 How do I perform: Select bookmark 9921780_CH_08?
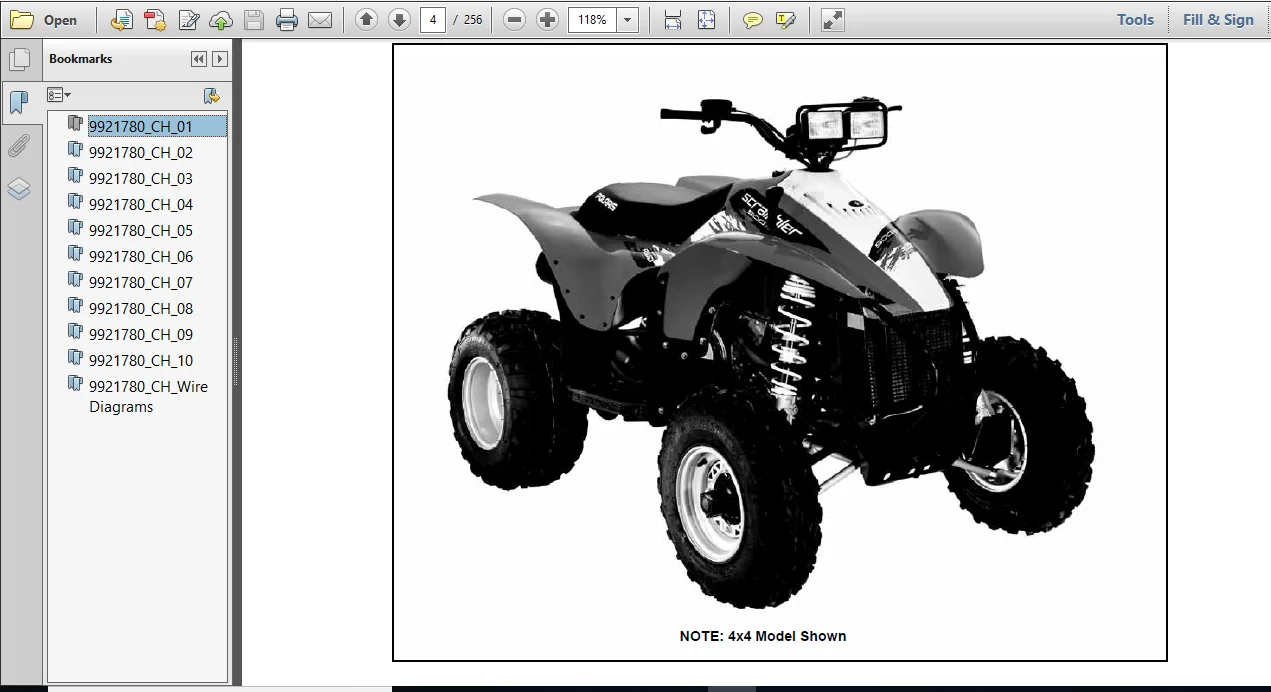tap(141, 308)
